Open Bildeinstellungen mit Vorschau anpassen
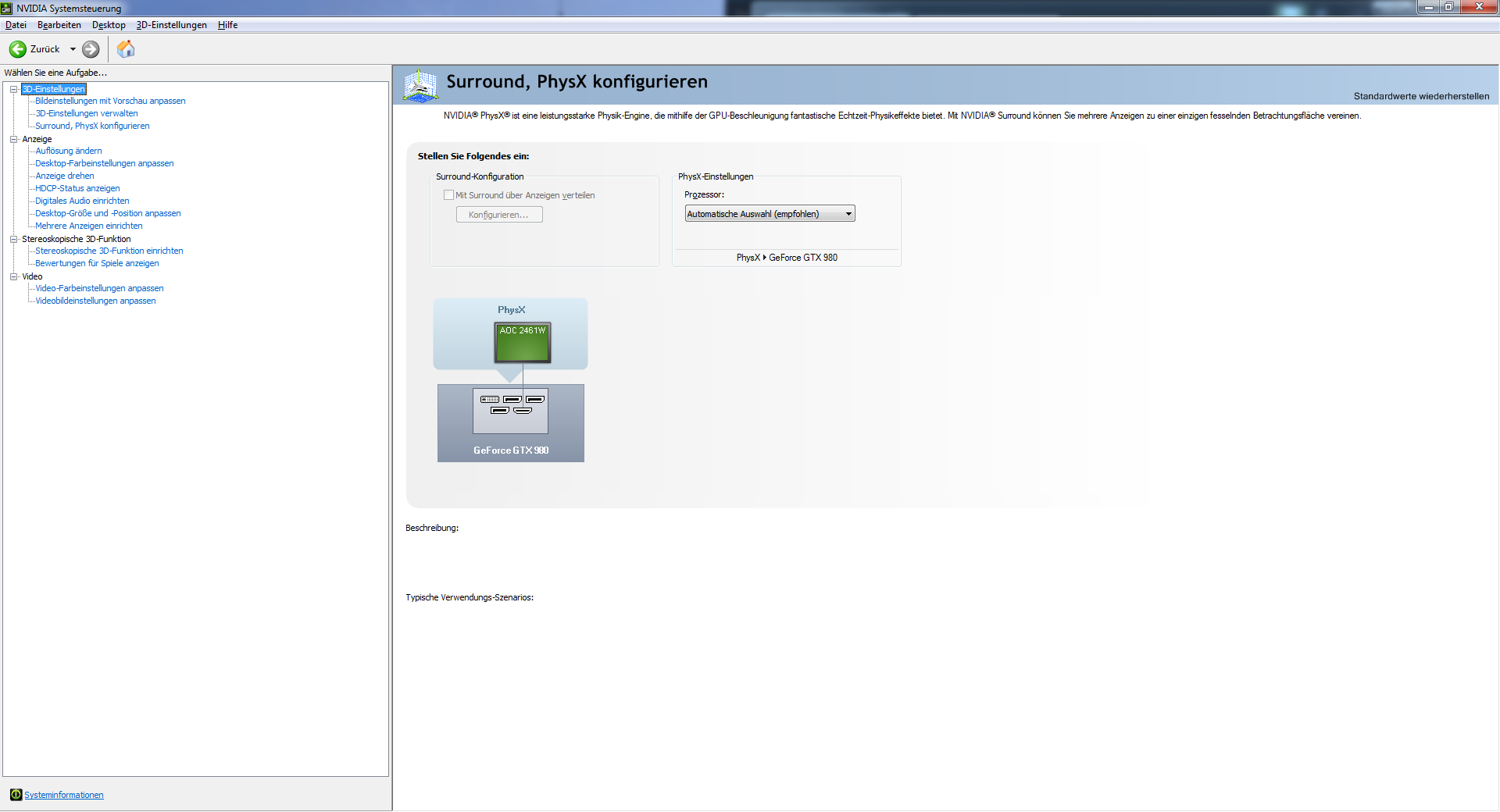The height and width of the screenshot is (812, 1500). (x=110, y=101)
